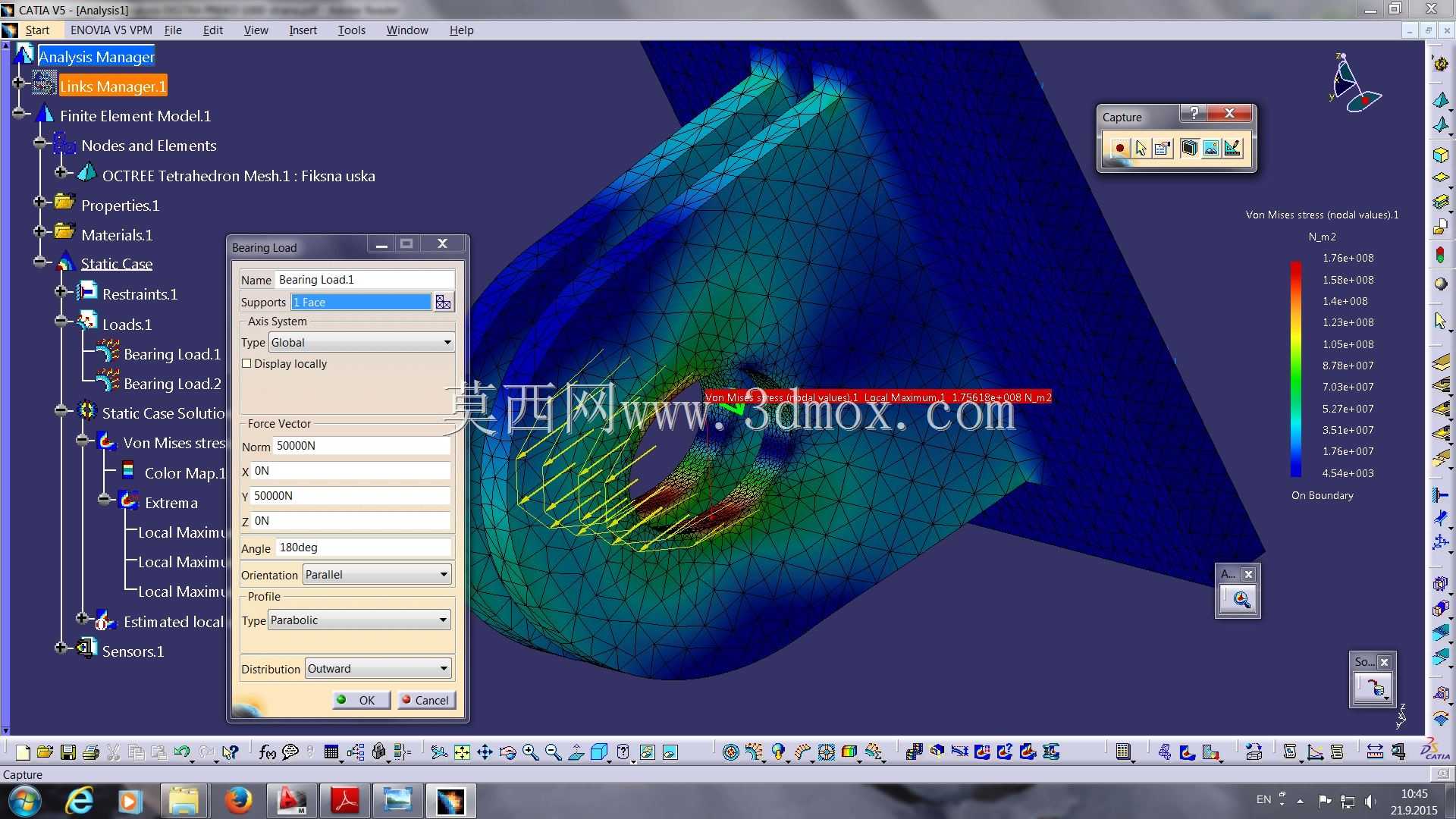Open the supports face selection list button
Viewport: 1456px width, 819px height.
(444, 303)
